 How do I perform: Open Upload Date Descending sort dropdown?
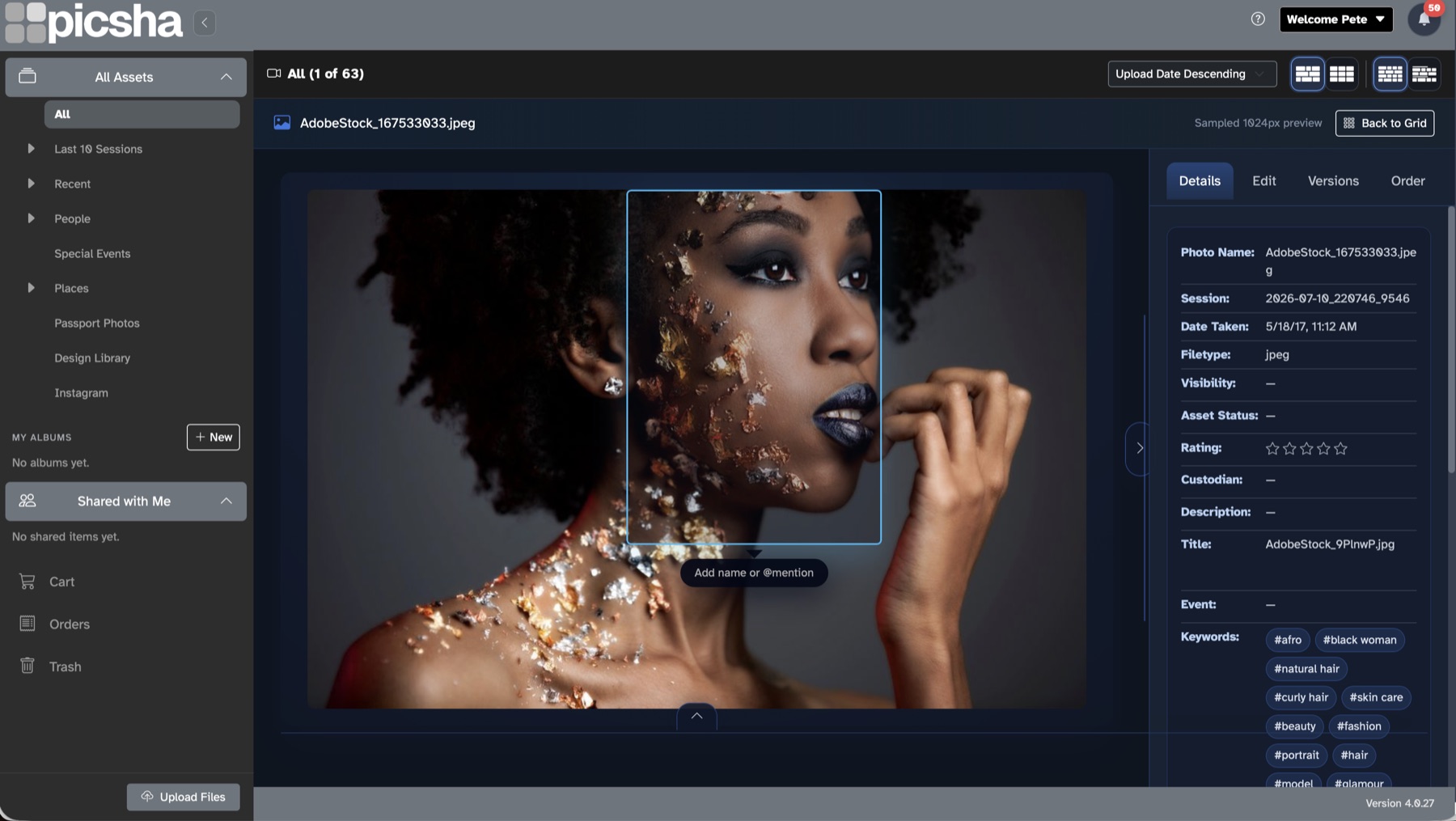pyautogui.click(x=1191, y=74)
